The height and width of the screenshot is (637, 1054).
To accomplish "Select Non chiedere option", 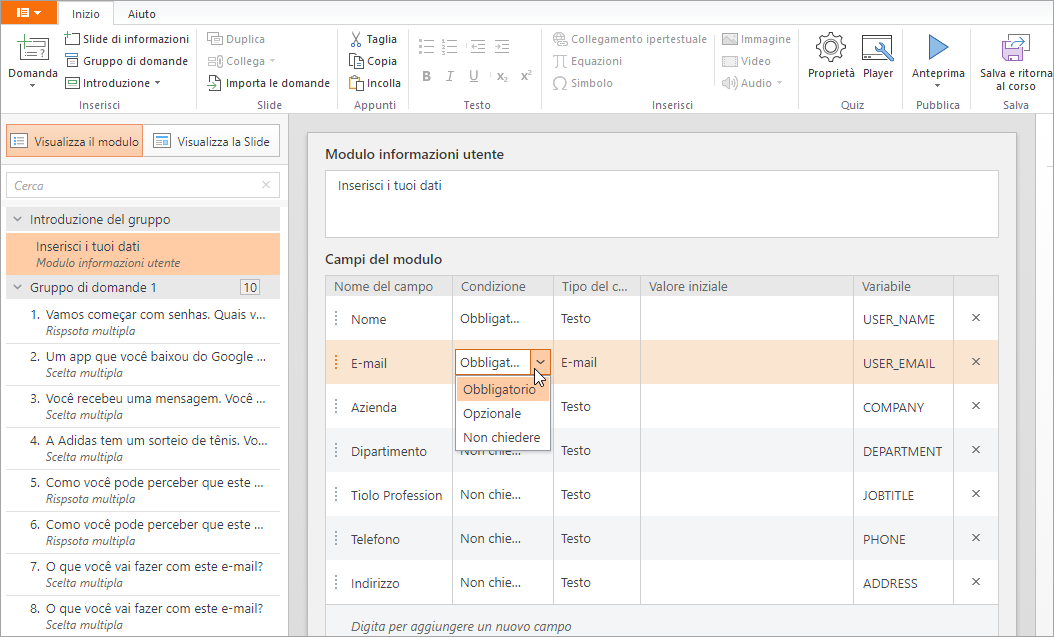I will click(x=501, y=437).
